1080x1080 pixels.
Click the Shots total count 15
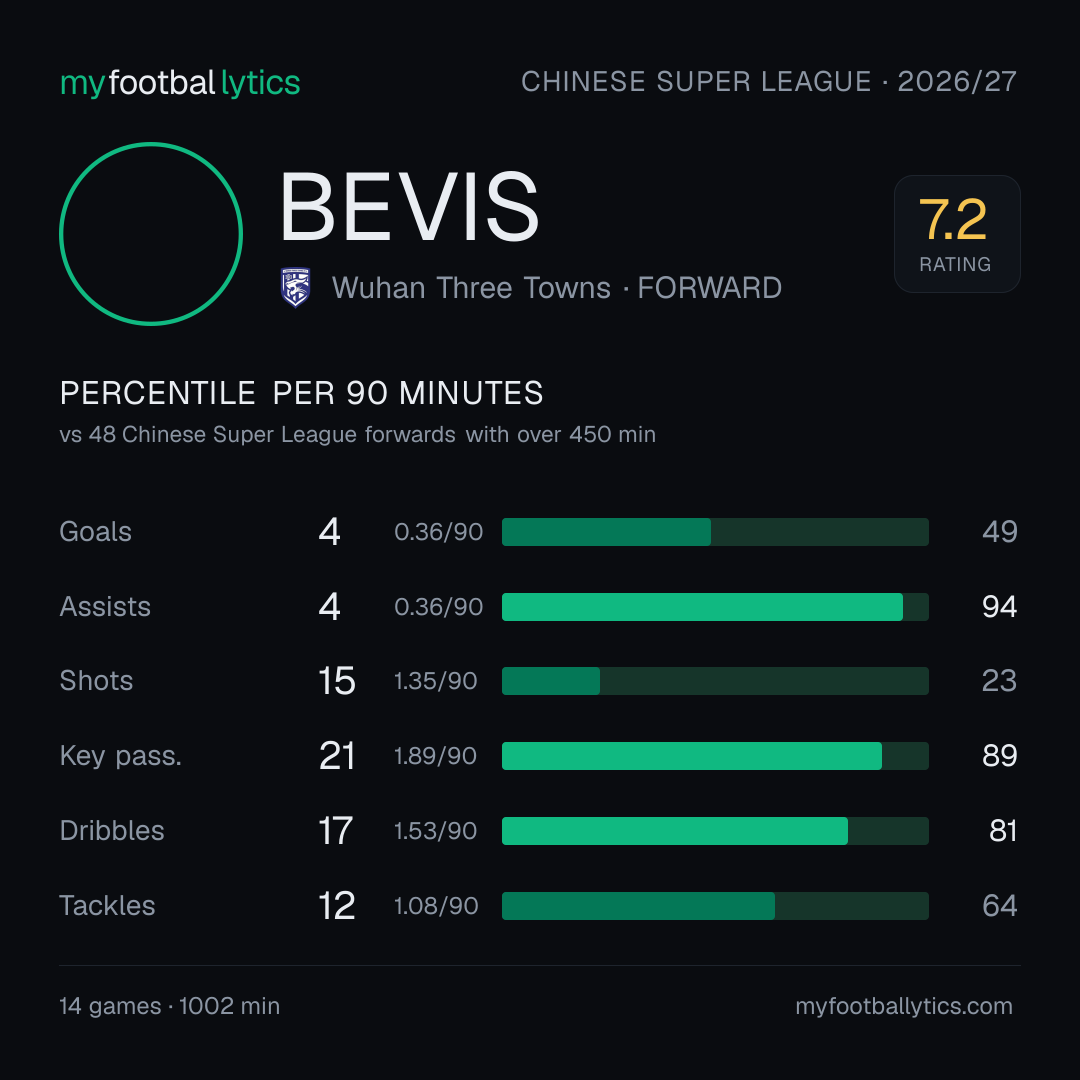[336, 681]
